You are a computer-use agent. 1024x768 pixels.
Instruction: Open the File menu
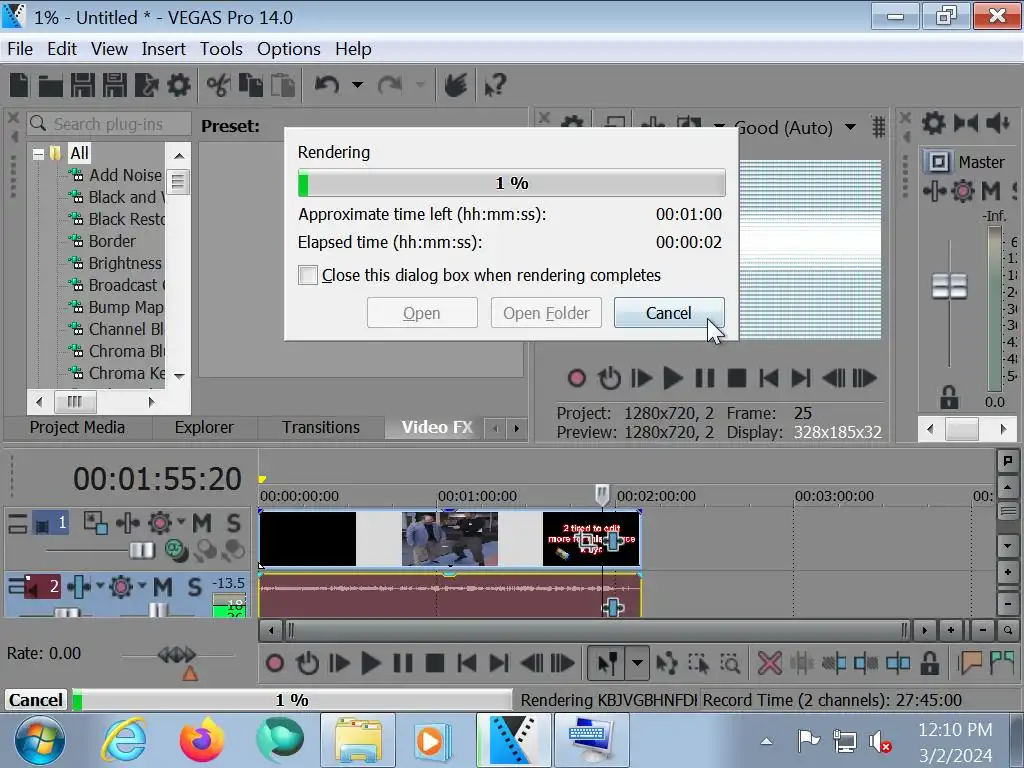click(x=20, y=49)
